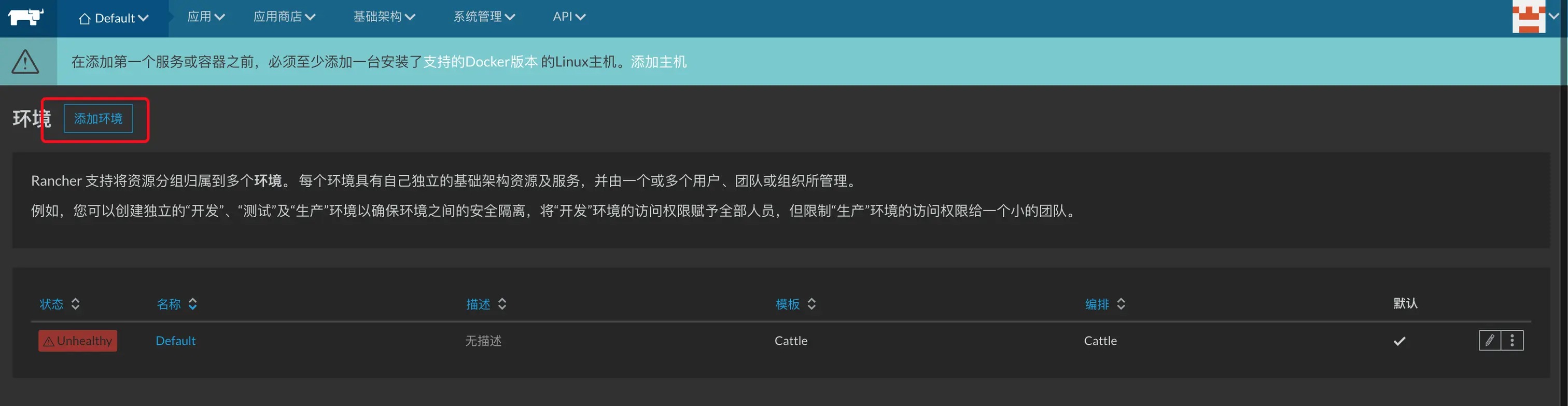Open the 支持的Docker版本 link
The height and width of the screenshot is (406, 1568).
pos(480,62)
